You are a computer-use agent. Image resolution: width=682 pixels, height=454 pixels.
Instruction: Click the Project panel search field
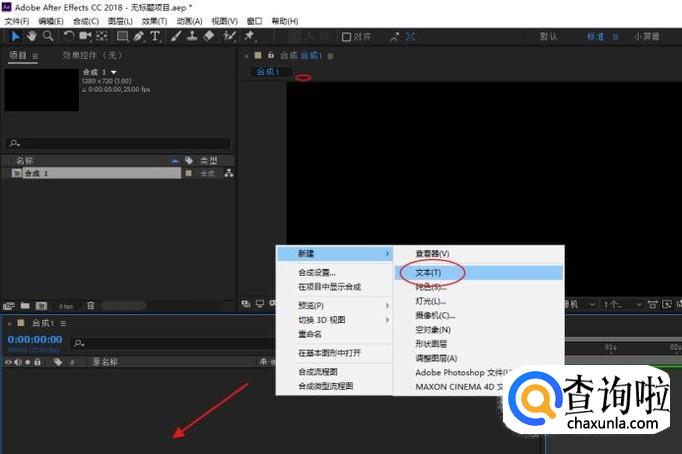pyautogui.click(x=118, y=144)
